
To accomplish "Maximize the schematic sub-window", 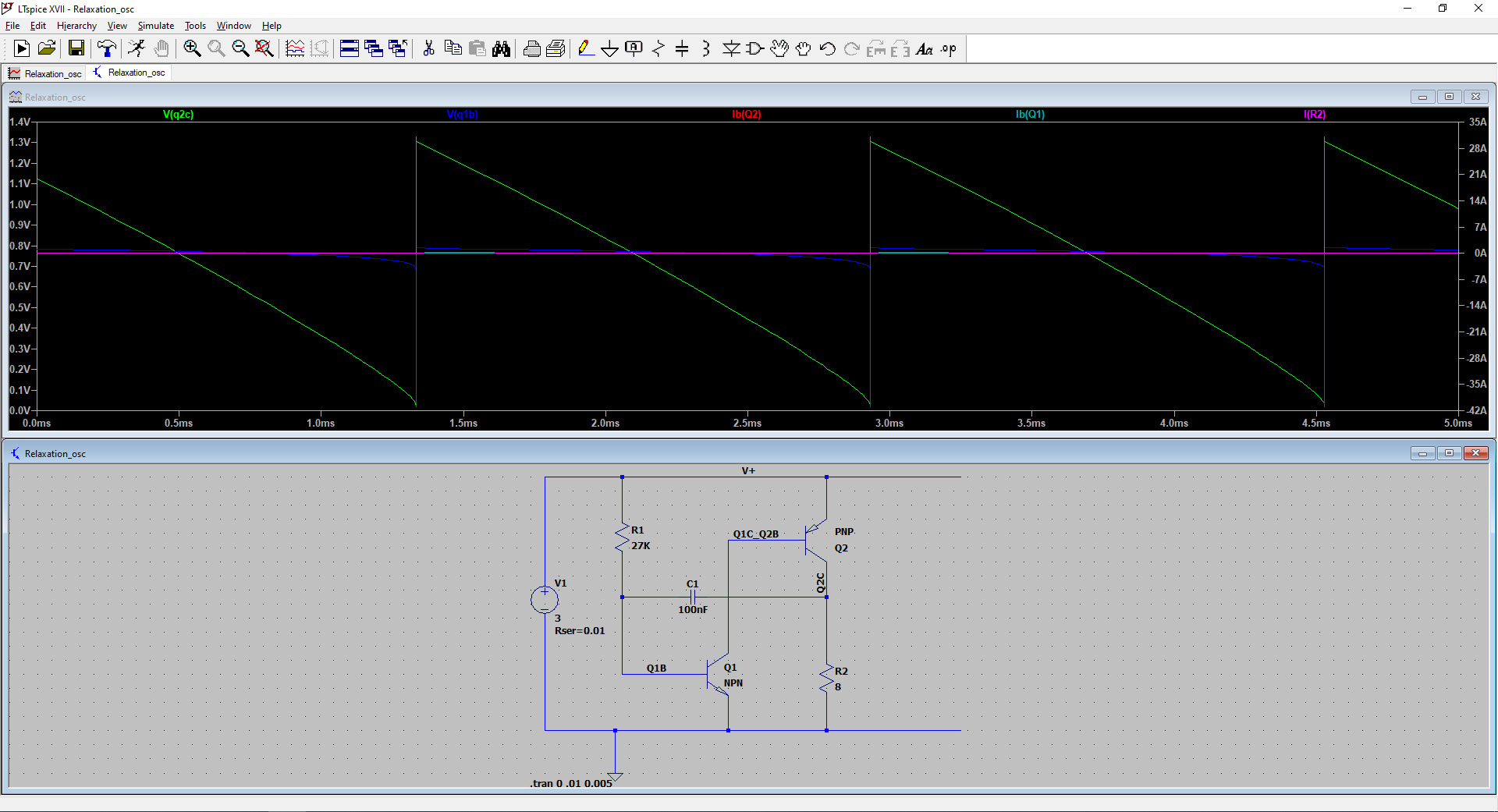I will click(x=1449, y=453).
